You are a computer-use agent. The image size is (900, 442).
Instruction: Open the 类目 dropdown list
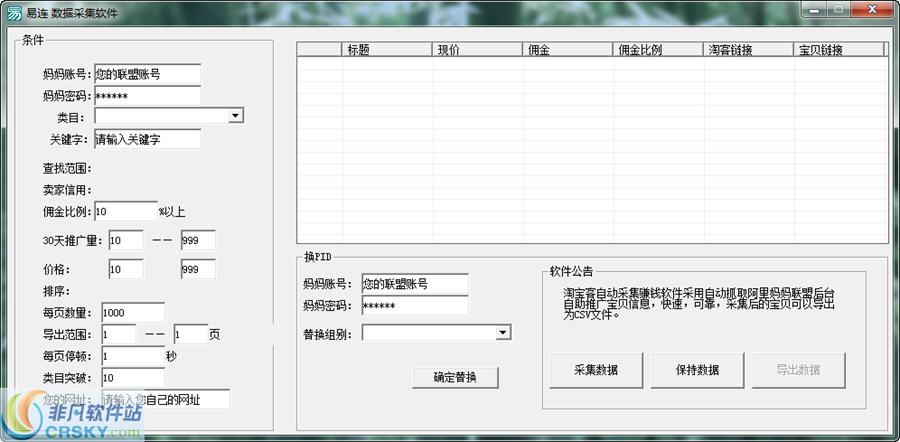(x=235, y=116)
